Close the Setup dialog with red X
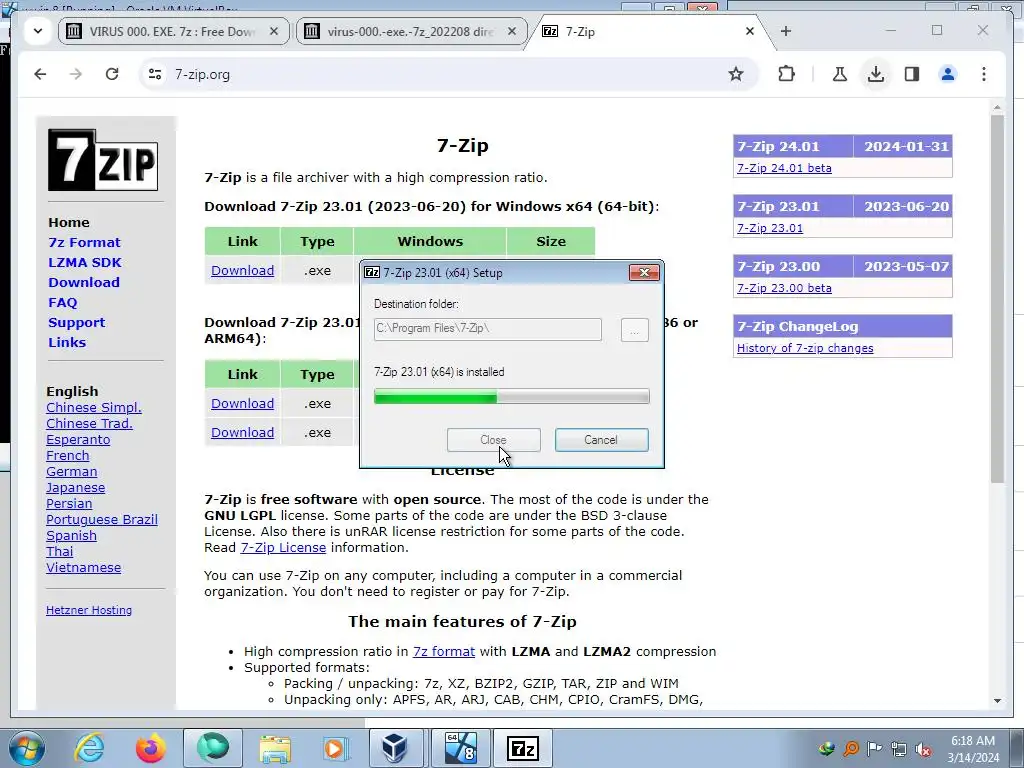Viewport: 1024px width, 768px height. pos(644,272)
